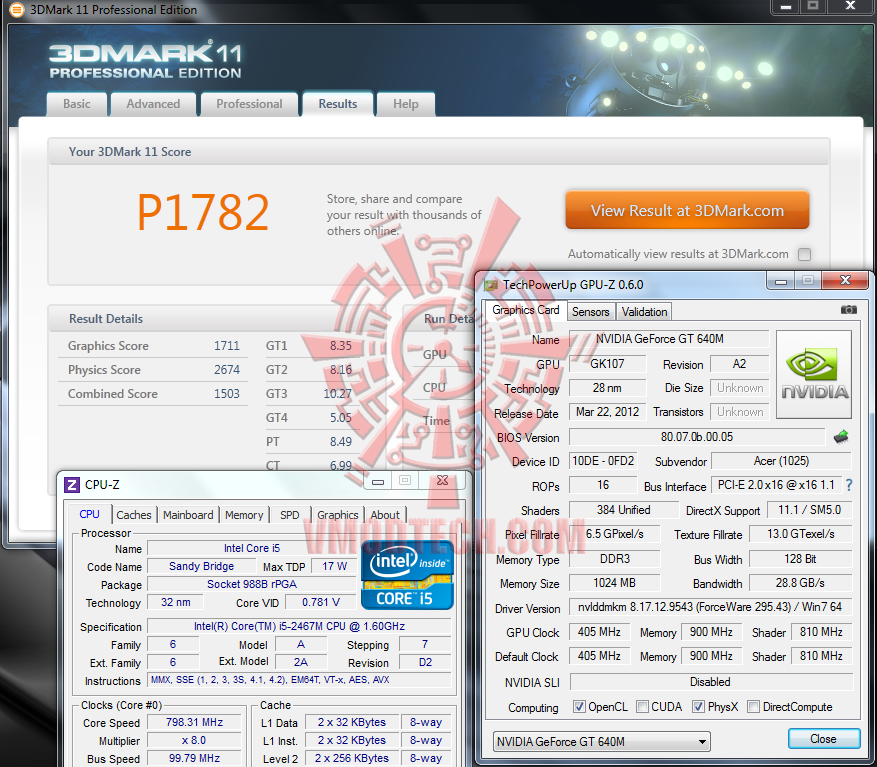
Task: Click the Subvendor field Acer (1025)
Action: click(781, 461)
